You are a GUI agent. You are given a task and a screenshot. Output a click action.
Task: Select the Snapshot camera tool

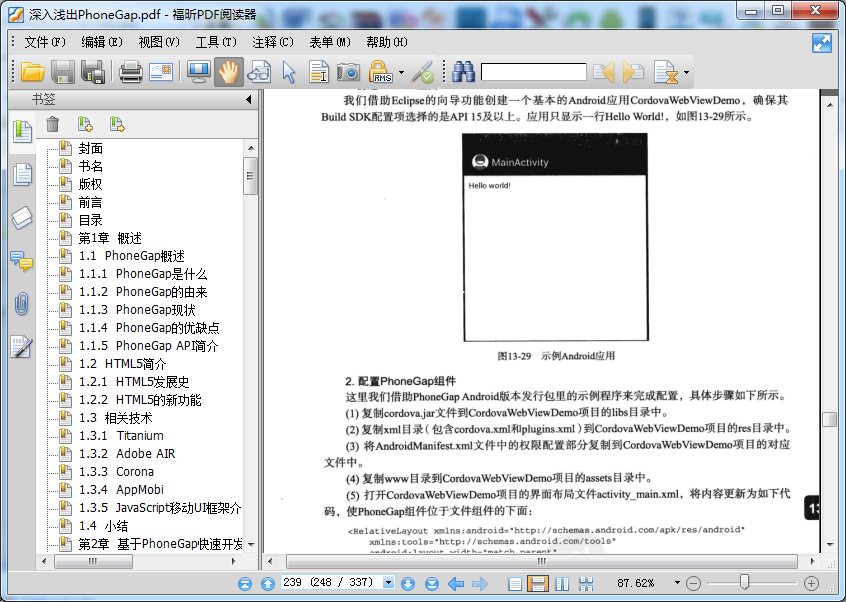(x=349, y=72)
